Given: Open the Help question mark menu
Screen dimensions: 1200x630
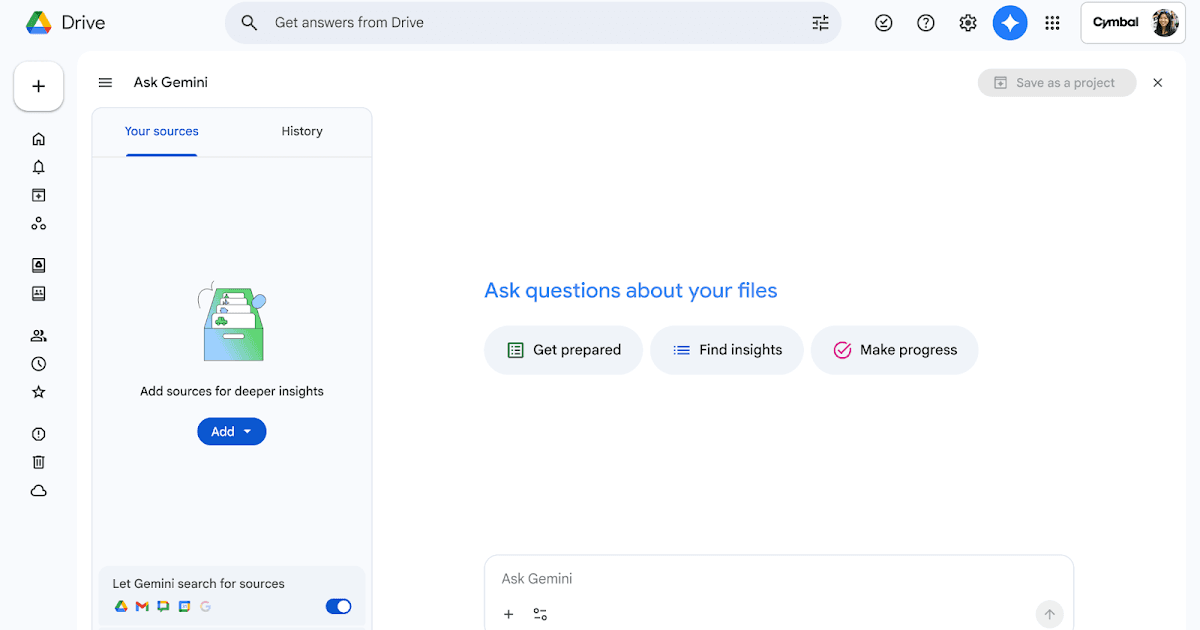Looking at the screenshot, I should (926, 23).
